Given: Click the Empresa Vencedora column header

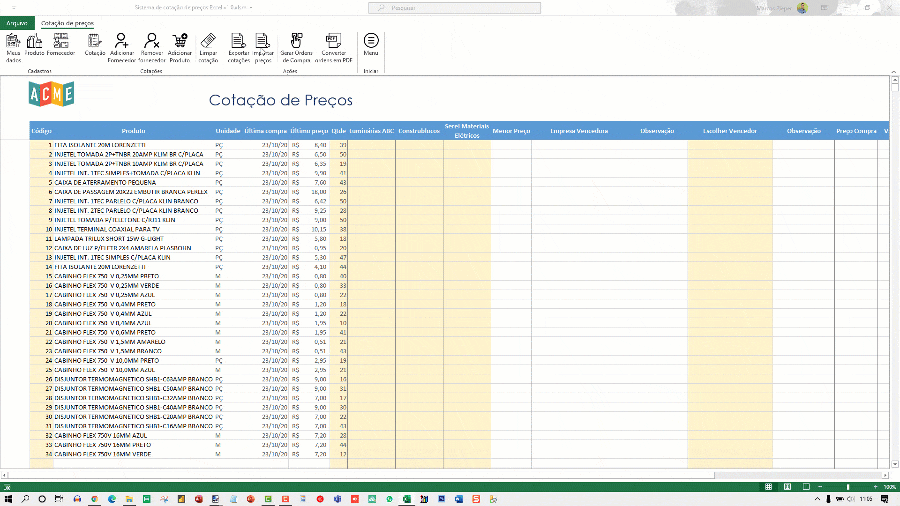Looking at the screenshot, I should point(579,131).
